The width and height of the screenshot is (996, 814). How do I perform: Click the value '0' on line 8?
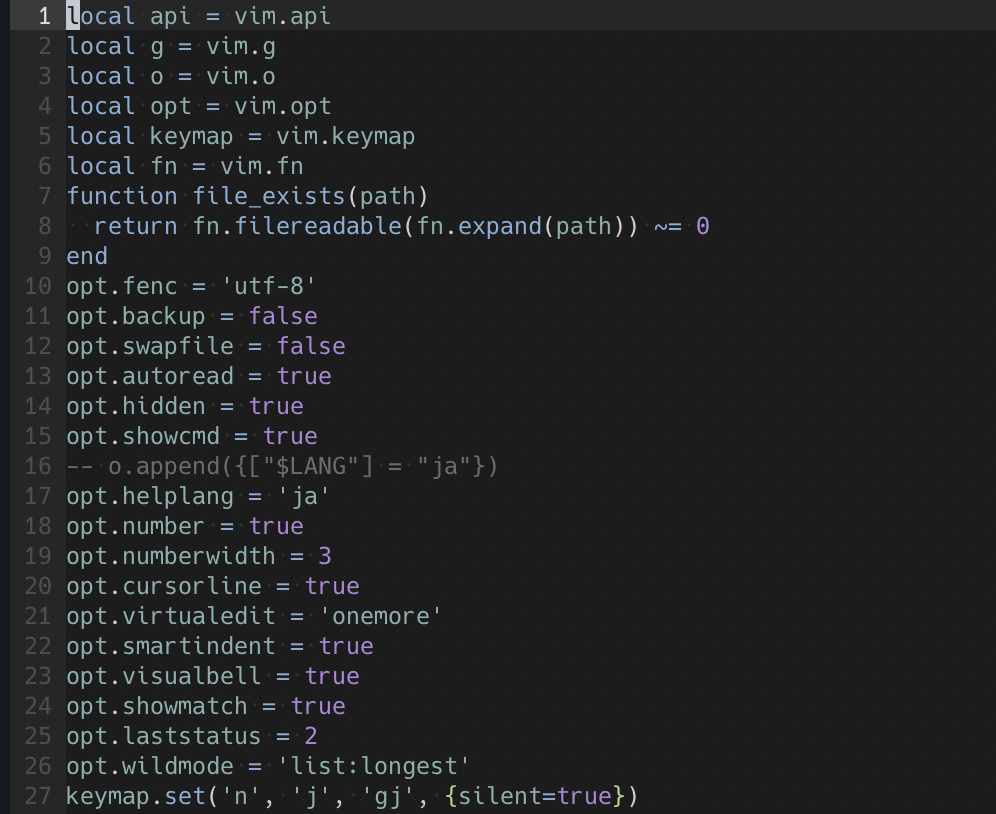(703, 226)
